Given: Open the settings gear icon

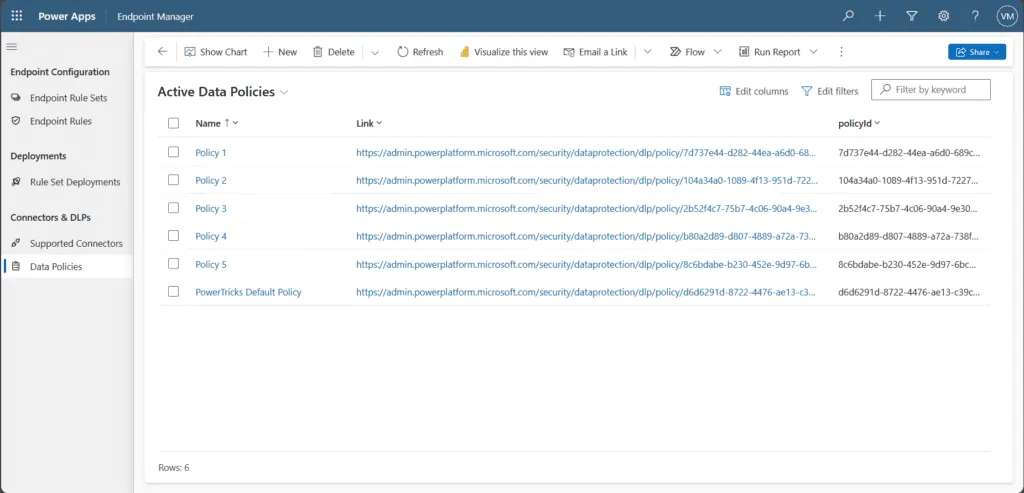Looking at the screenshot, I should click(x=944, y=16).
